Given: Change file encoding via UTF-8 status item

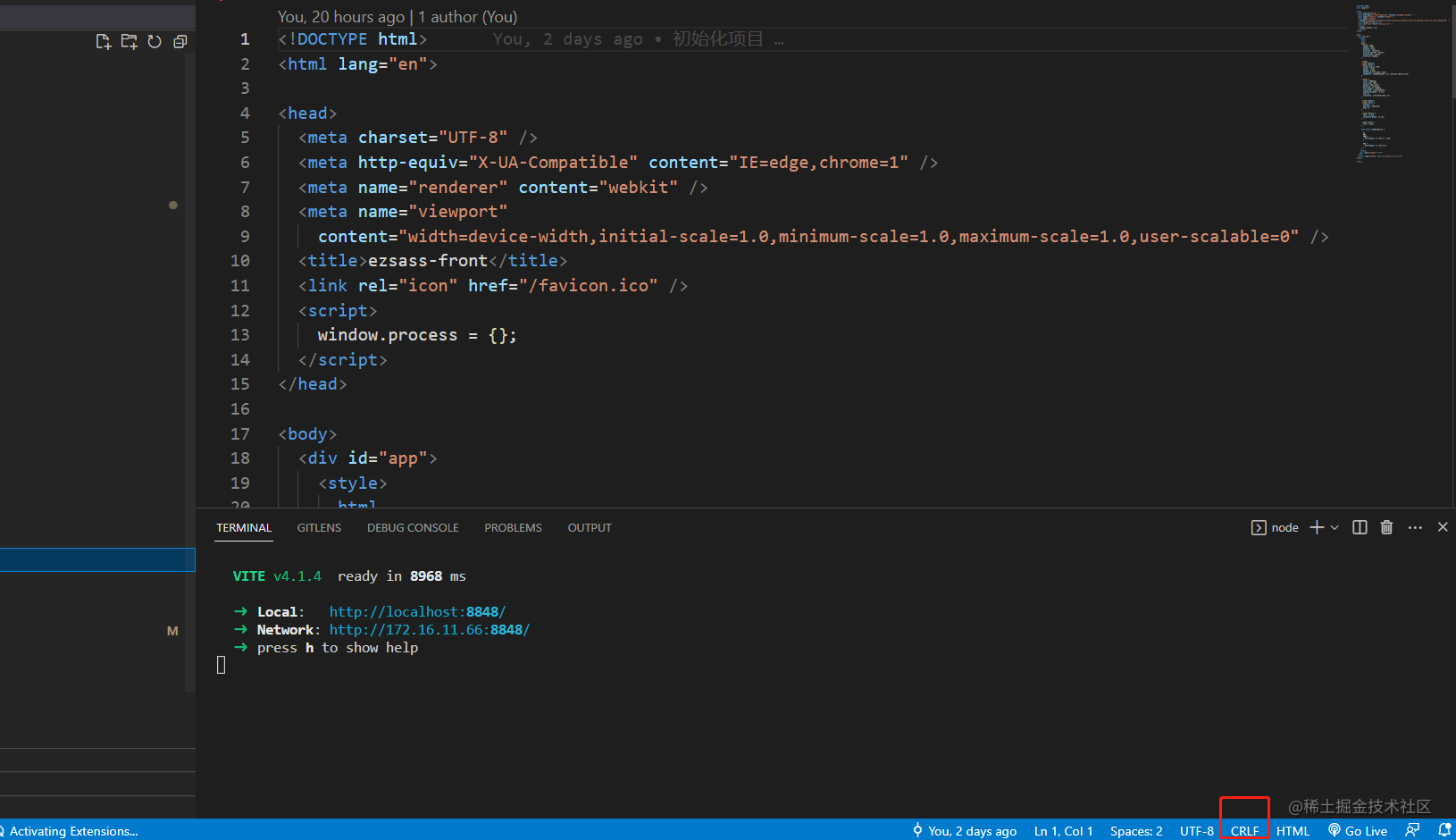Looking at the screenshot, I should tap(1196, 830).
